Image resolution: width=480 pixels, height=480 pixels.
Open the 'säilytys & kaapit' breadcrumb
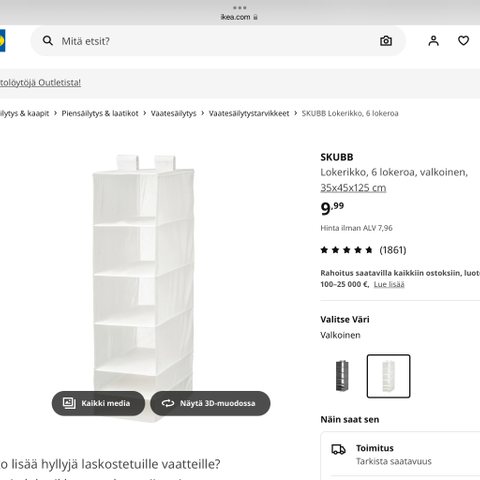pos(24,113)
